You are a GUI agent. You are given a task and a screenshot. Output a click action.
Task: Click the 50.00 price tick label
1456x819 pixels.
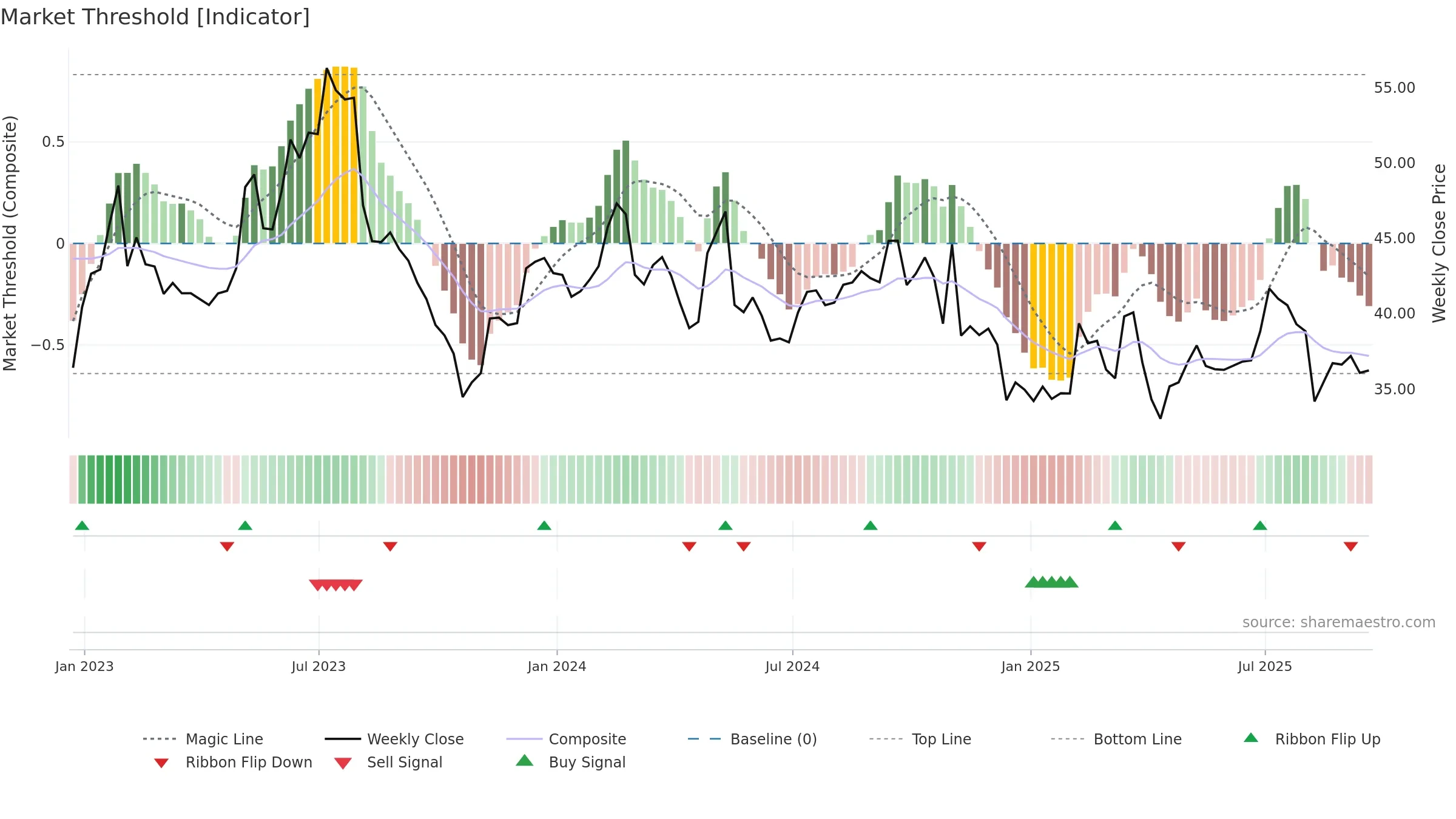[1395, 163]
